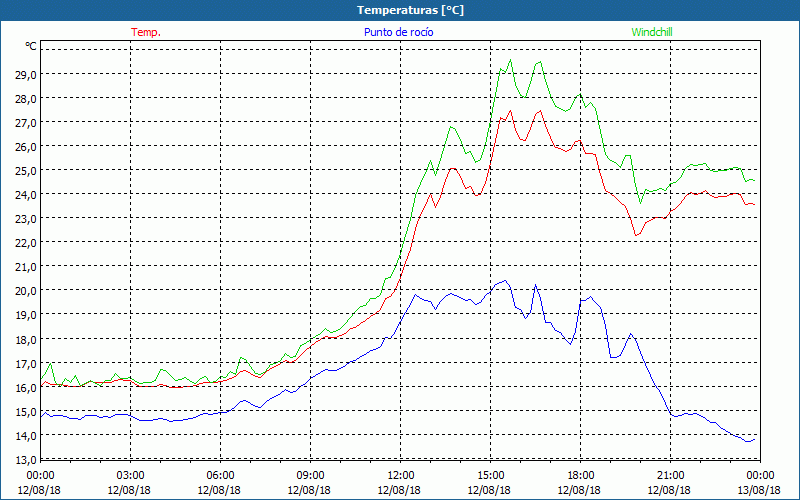Click the 19,0 y-axis value
Screen dimensions: 800x500
click(26, 315)
